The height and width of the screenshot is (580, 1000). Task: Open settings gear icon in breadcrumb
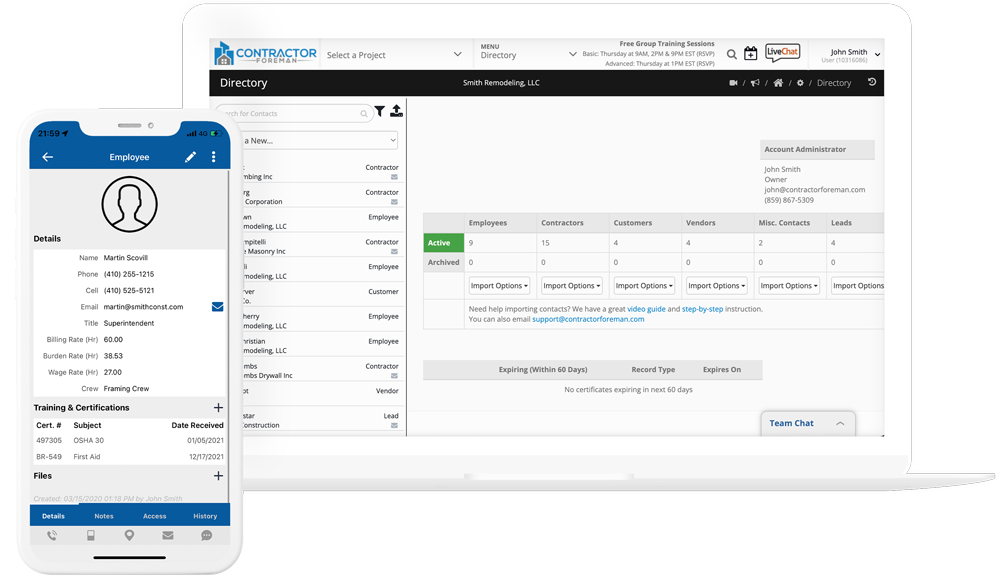pyautogui.click(x=800, y=83)
